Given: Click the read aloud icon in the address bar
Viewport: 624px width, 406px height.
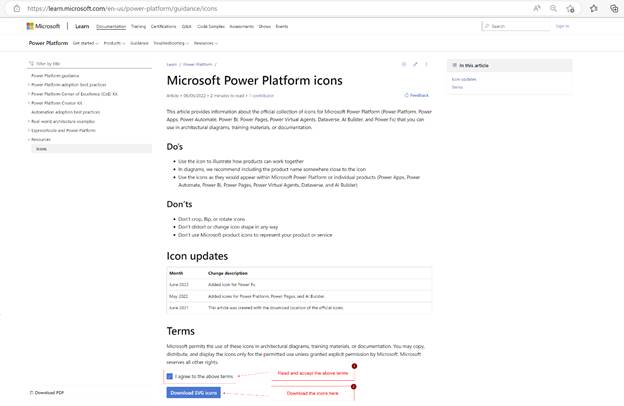Looking at the screenshot, I should click(x=537, y=8).
